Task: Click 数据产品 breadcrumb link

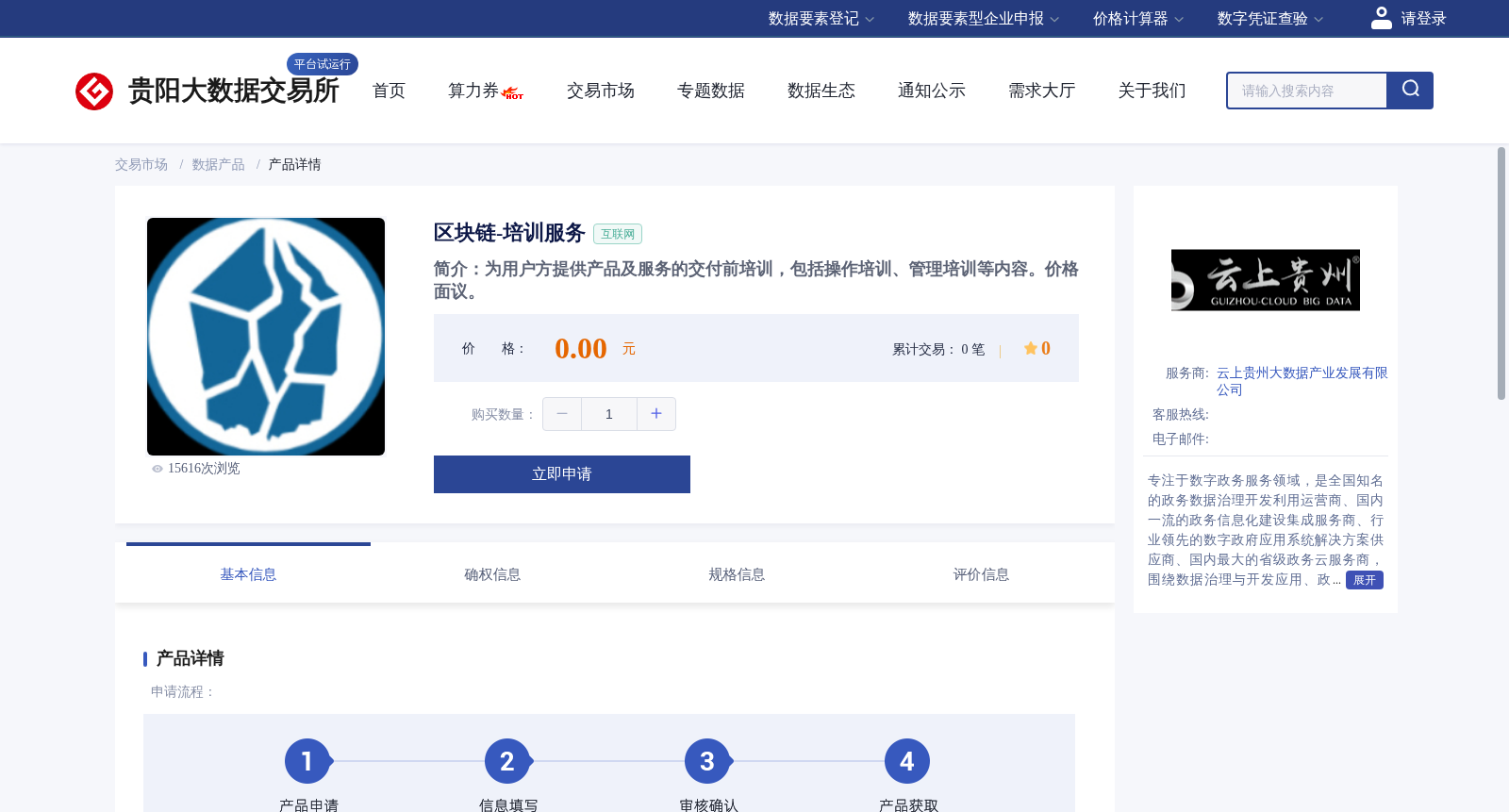Action: coord(219,165)
